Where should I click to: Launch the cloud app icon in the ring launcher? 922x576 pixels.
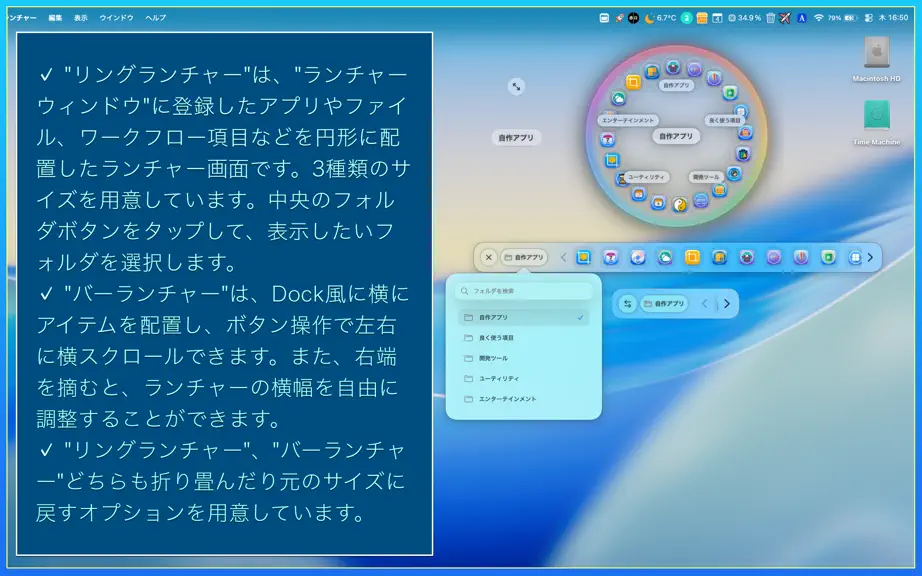tap(618, 98)
